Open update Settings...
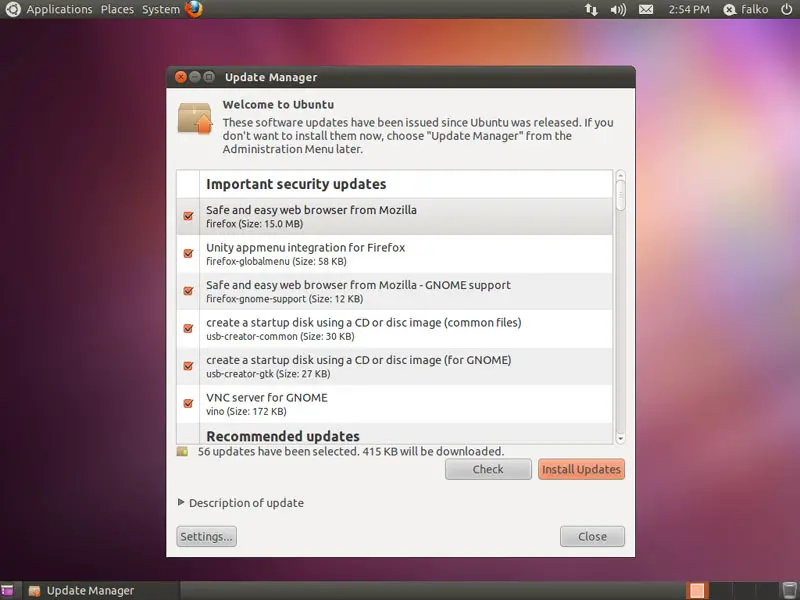The width and height of the screenshot is (800, 600). point(207,536)
